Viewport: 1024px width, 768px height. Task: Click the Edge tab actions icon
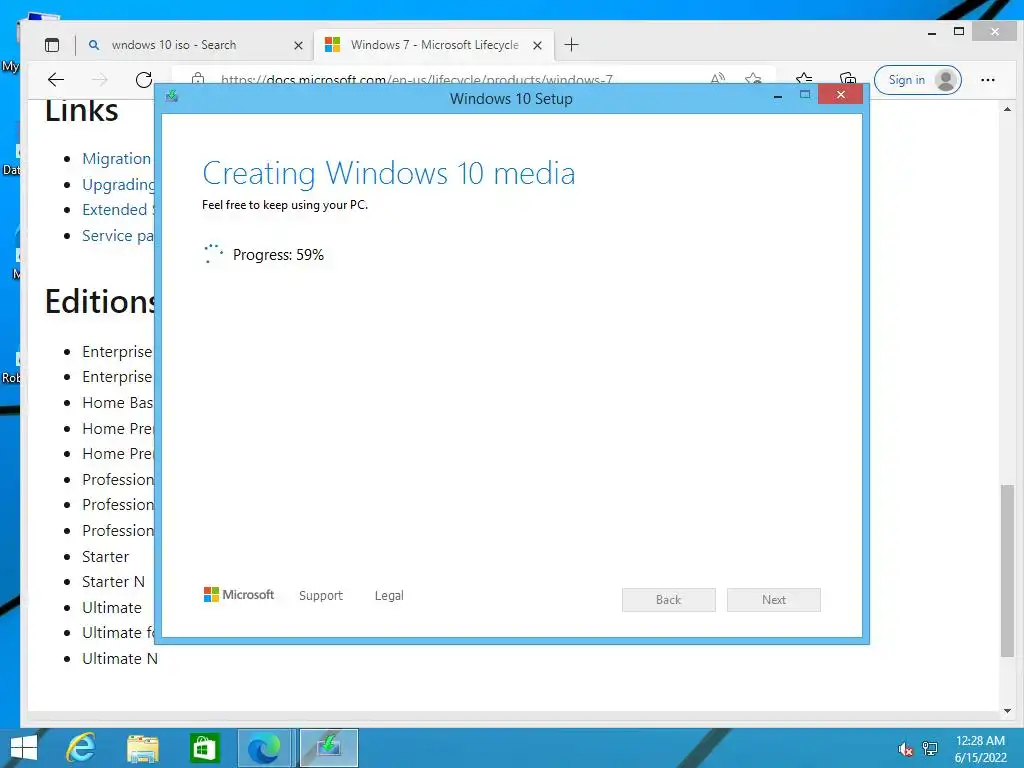pyautogui.click(x=52, y=45)
